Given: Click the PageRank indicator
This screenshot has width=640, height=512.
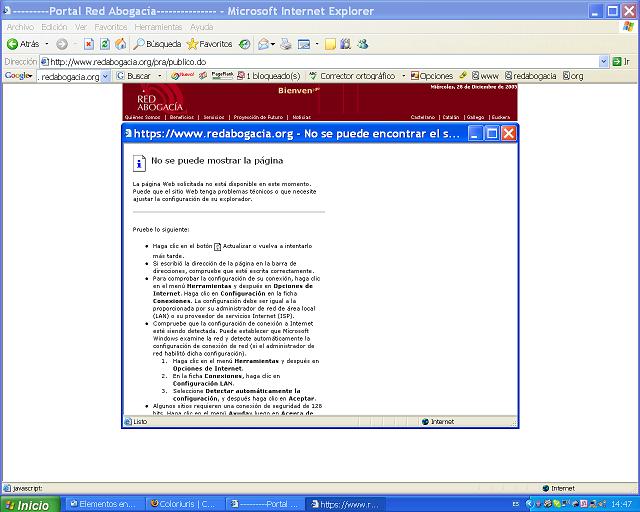Looking at the screenshot, I should [222, 76].
